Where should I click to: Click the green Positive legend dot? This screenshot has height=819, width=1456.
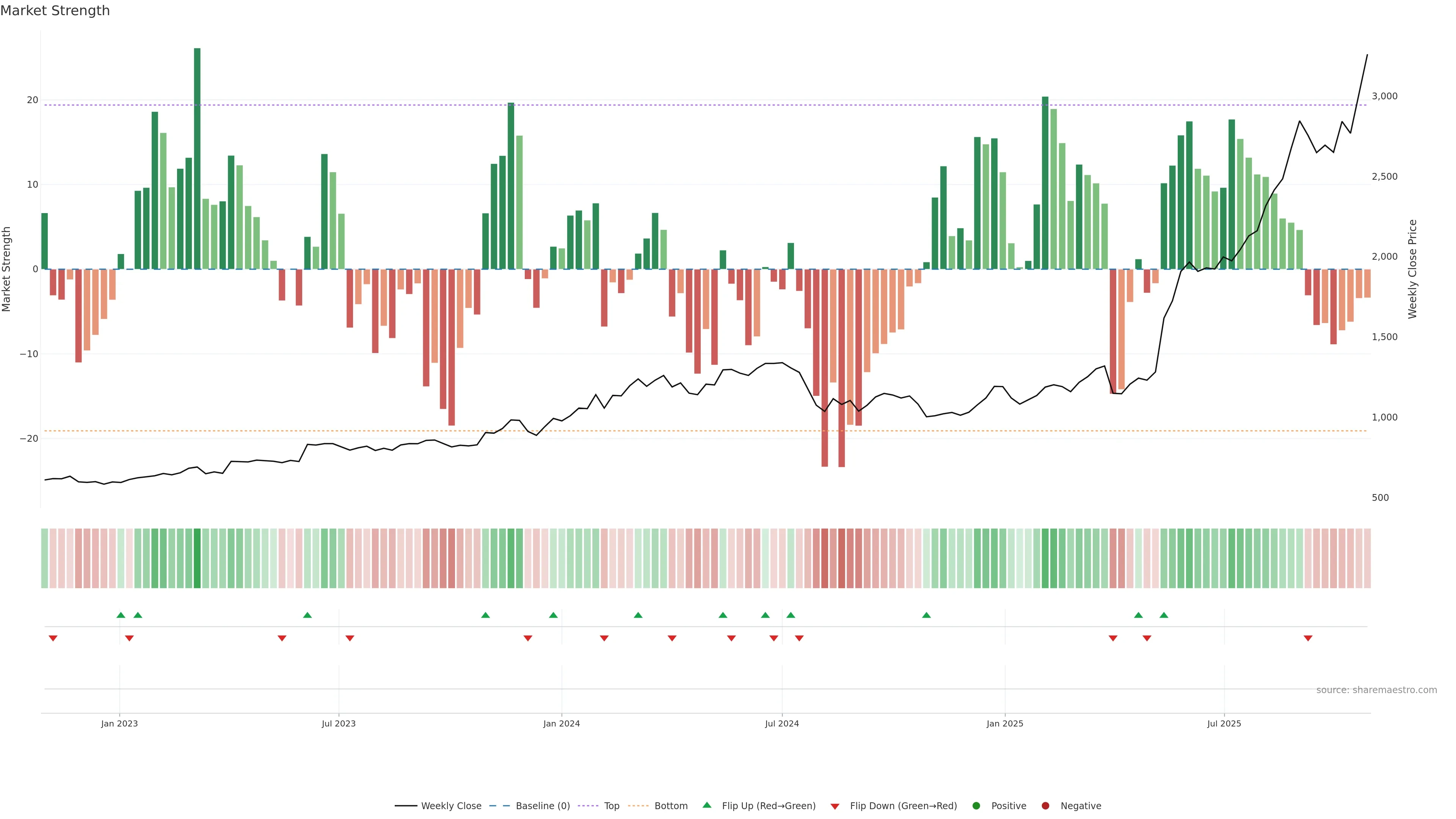(976, 806)
